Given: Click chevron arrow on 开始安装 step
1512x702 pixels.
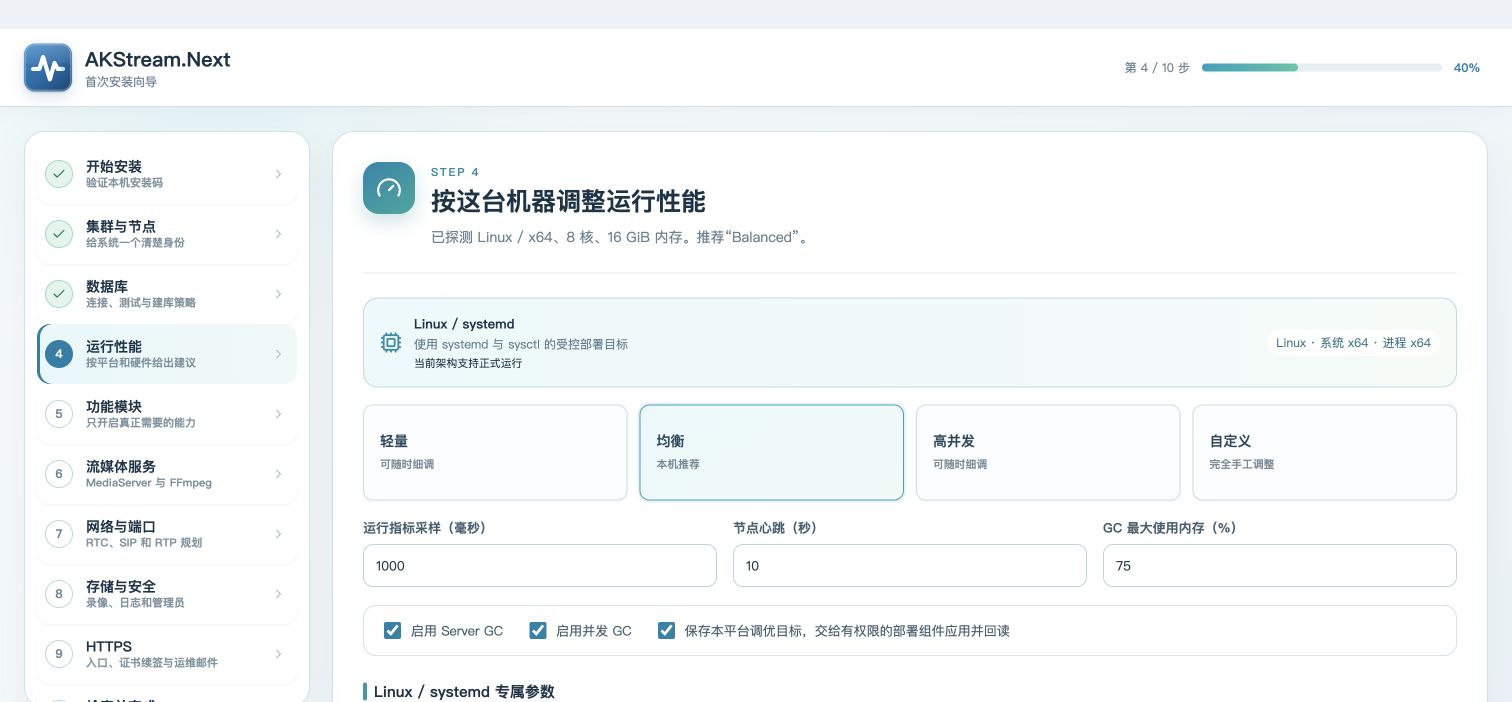Looking at the screenshot, I should (x=278, y=174).
